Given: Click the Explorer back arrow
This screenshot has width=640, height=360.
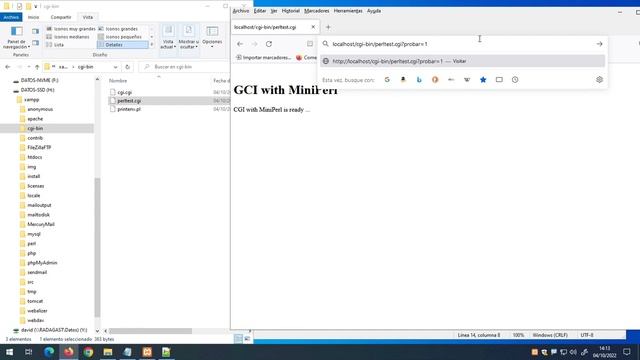Looking at the screenshot, I should coord(8,67).
